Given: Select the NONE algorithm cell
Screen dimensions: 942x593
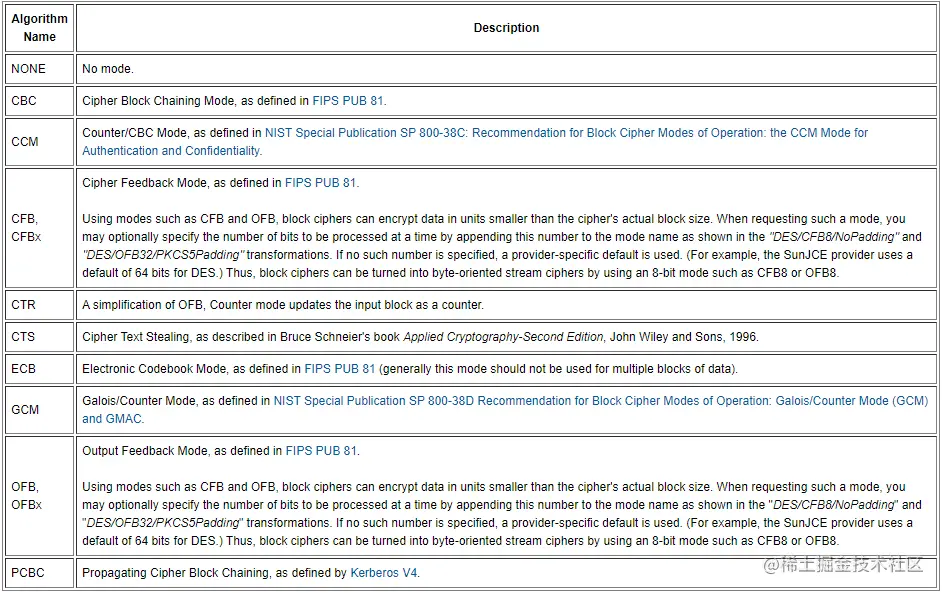Looking at the screenshot, I should point(40,68).
